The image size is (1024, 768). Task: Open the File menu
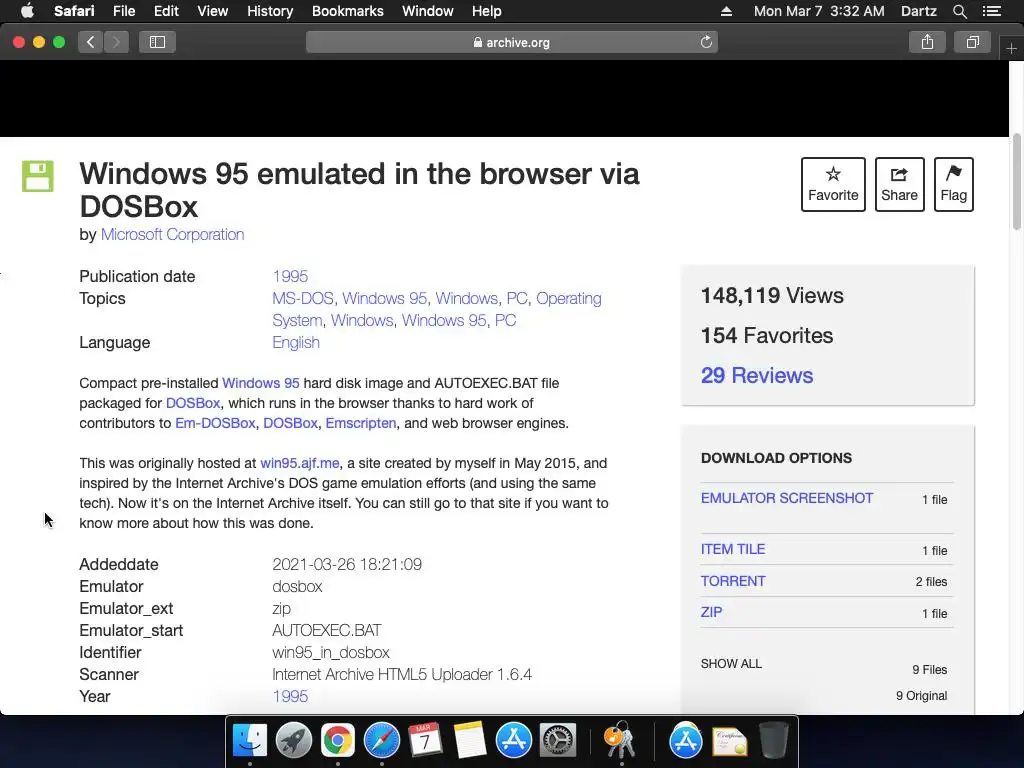[x=124, y=11]
